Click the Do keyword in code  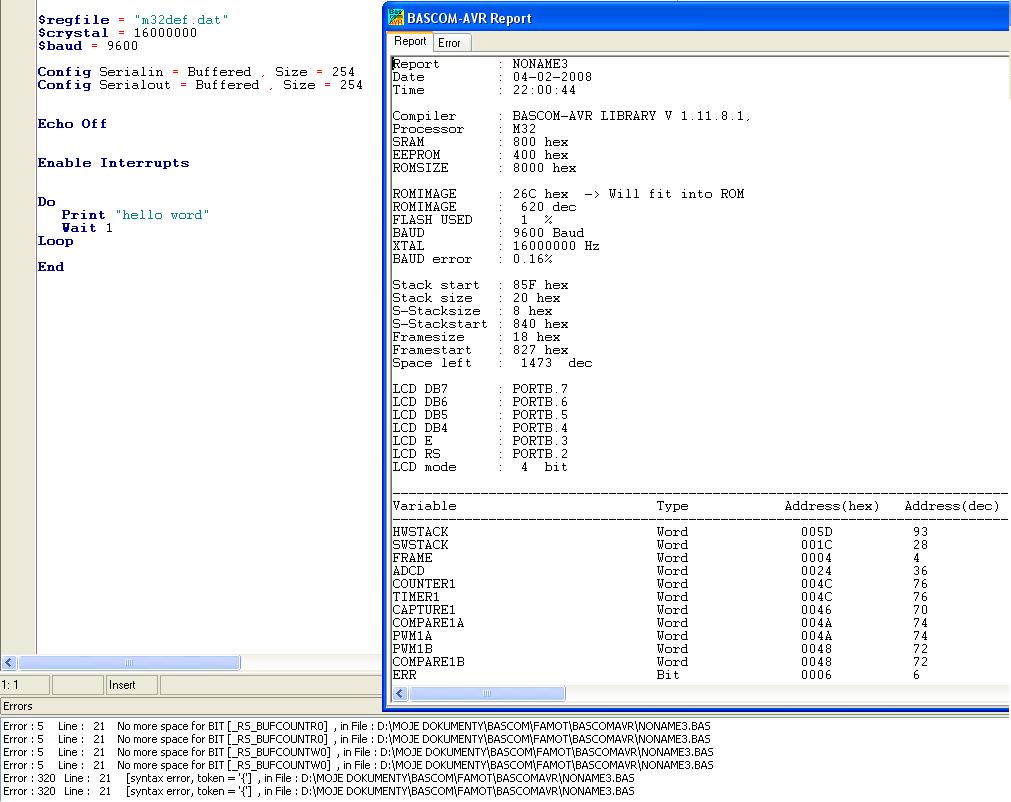46,202
